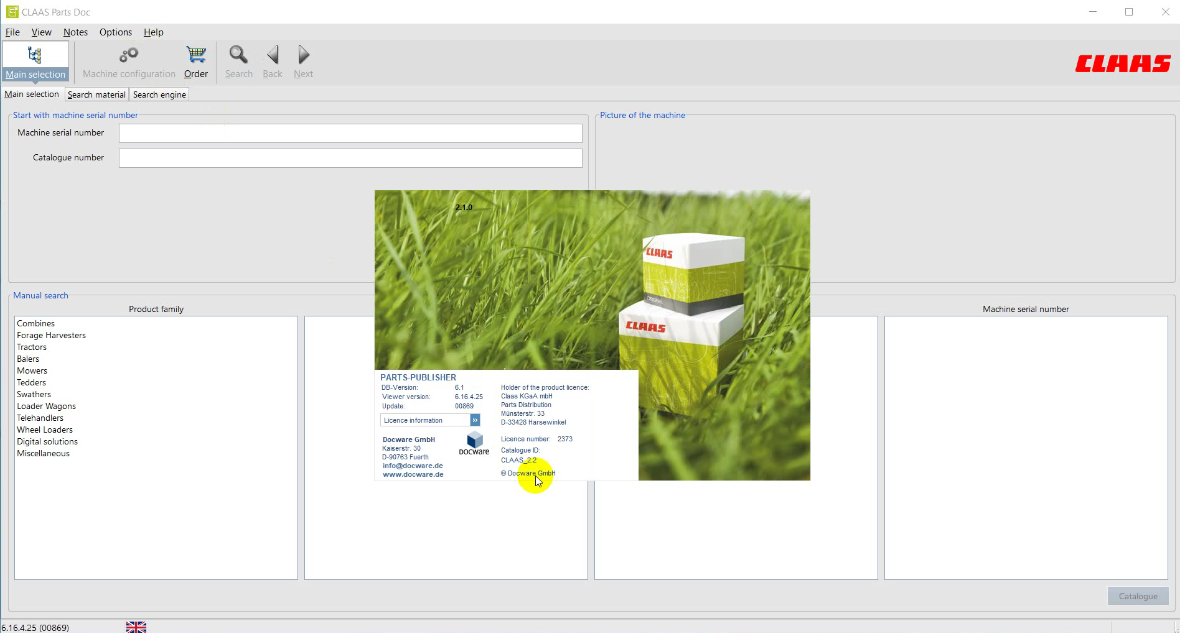Open the Help menu
Image resolution: width=1180 pixels, height=633 pixels.
pyautogui.click(x=154, y=32)
